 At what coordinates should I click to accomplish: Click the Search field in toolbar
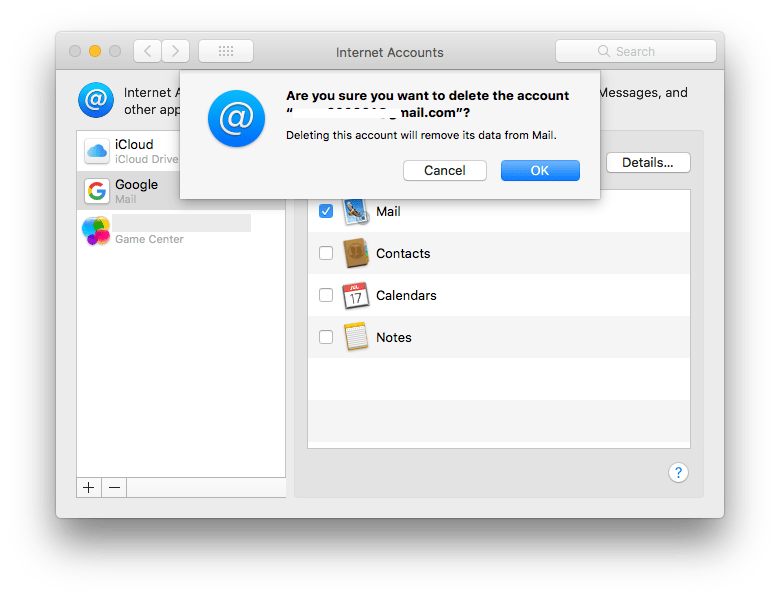tap(635, 51)
